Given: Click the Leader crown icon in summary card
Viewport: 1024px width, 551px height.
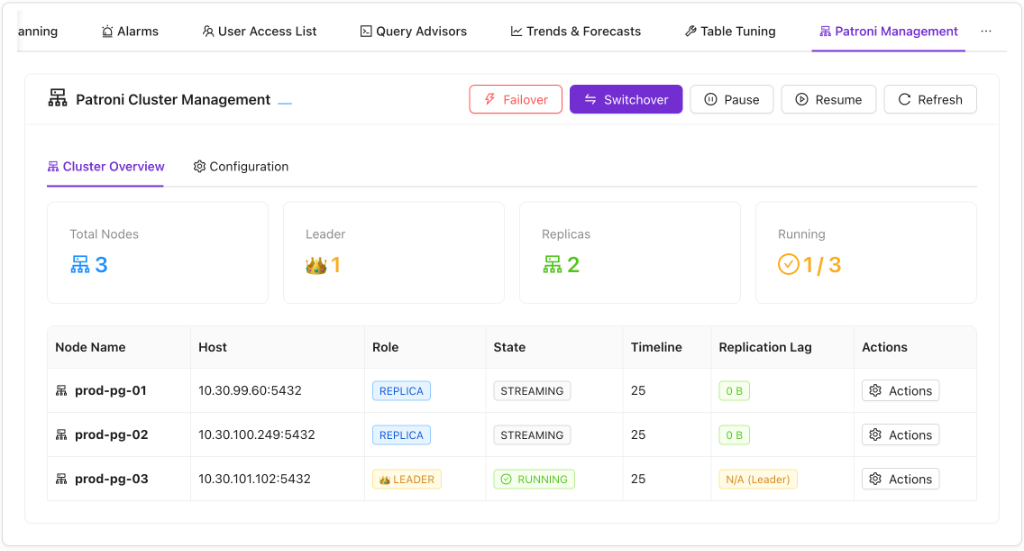Looking at the screenshot, I should pos(316,265).
